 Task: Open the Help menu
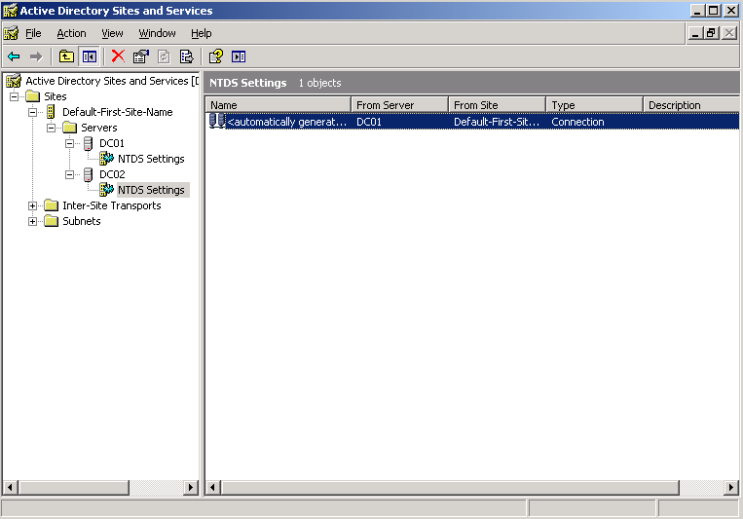click(201, 33)
